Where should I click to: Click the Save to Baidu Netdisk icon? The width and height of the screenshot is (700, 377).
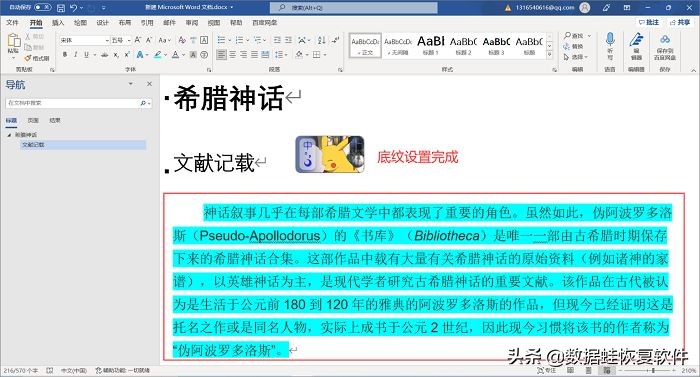(665, 40)
